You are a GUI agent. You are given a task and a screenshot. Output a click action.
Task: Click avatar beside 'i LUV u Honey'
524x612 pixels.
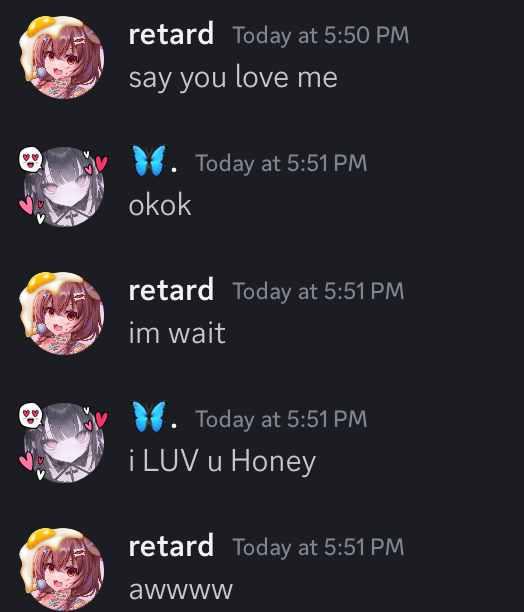click(63, 442)
